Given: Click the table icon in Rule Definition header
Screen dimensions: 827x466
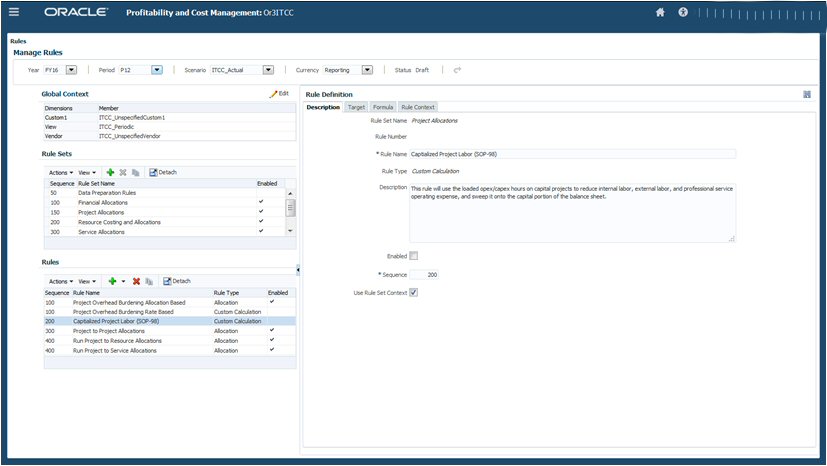Looking at the screenshot, I should pyautogui.click(x=806, y=94).
